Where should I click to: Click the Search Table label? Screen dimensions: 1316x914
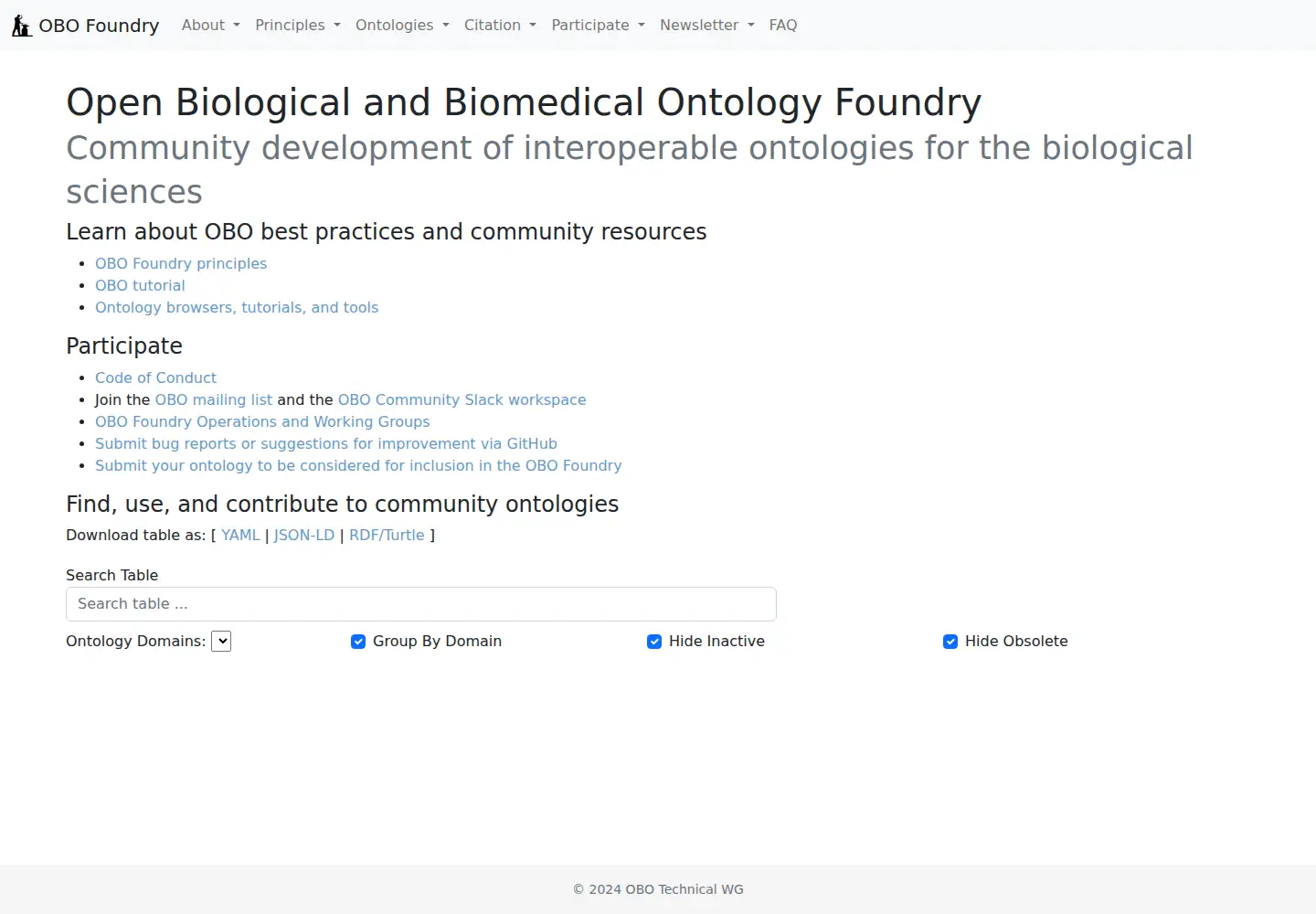point(111,575)
